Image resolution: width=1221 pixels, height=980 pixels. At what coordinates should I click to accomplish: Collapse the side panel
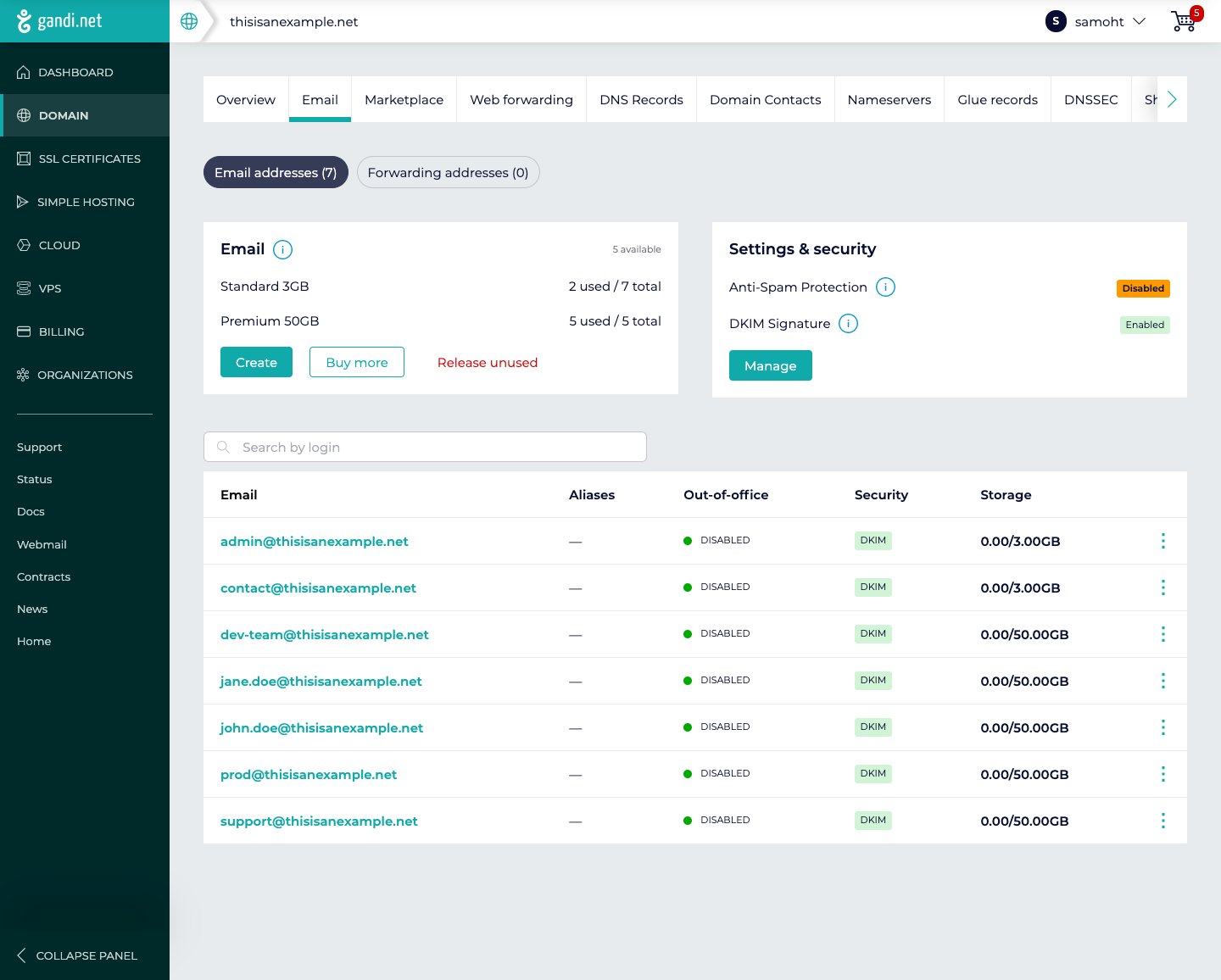point(77,955)
